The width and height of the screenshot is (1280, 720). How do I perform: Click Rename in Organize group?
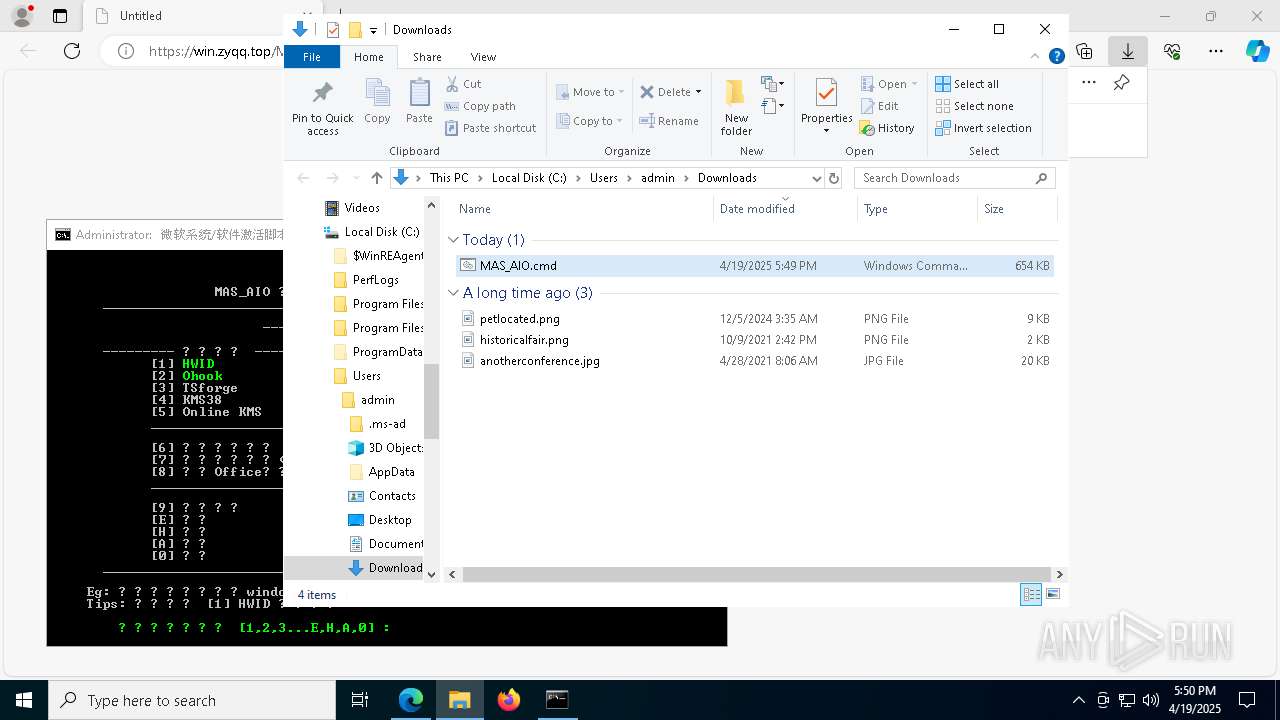(669, 121)
